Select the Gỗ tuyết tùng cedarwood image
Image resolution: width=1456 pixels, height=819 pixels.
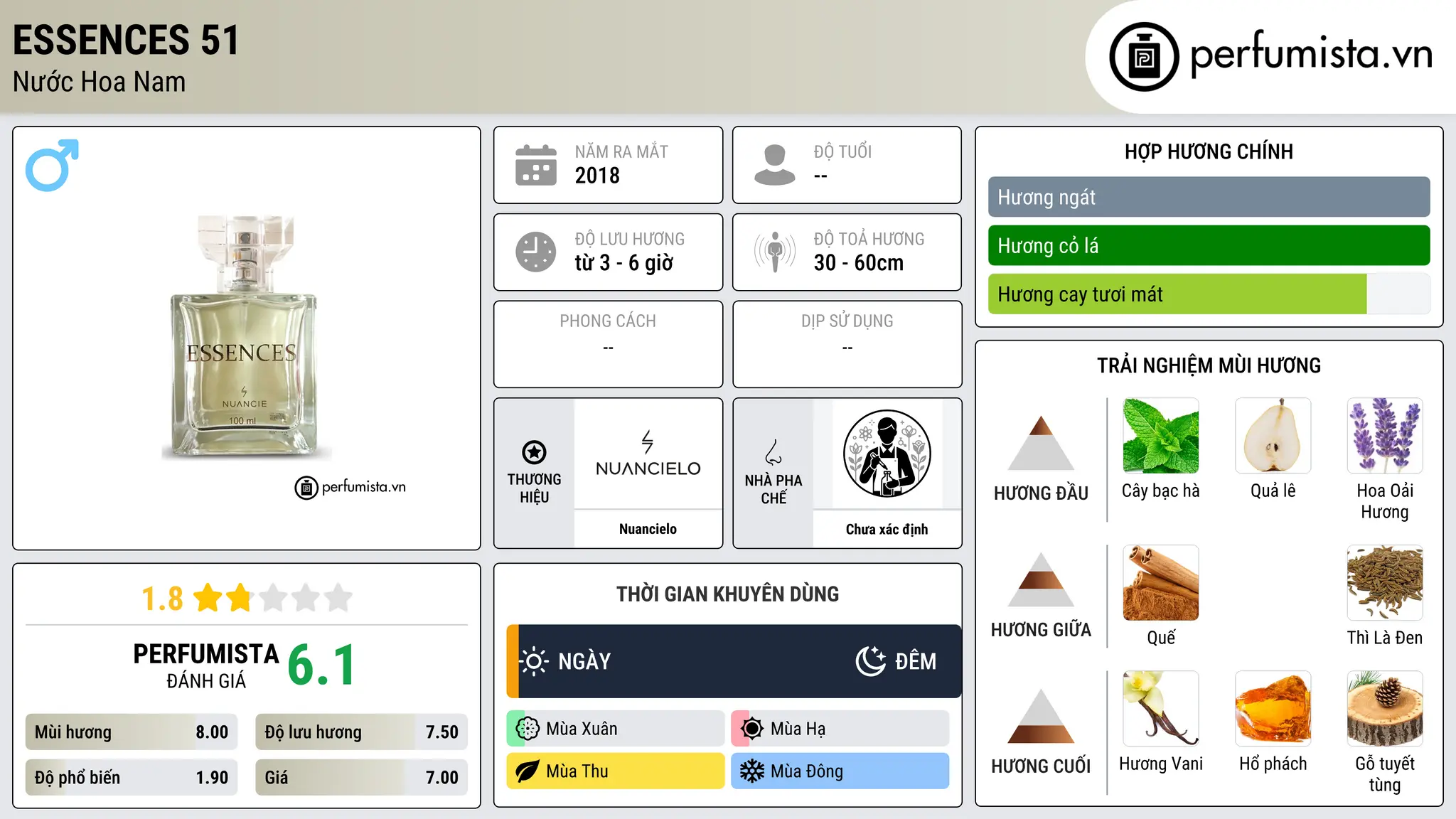[x=1385, y=709]
